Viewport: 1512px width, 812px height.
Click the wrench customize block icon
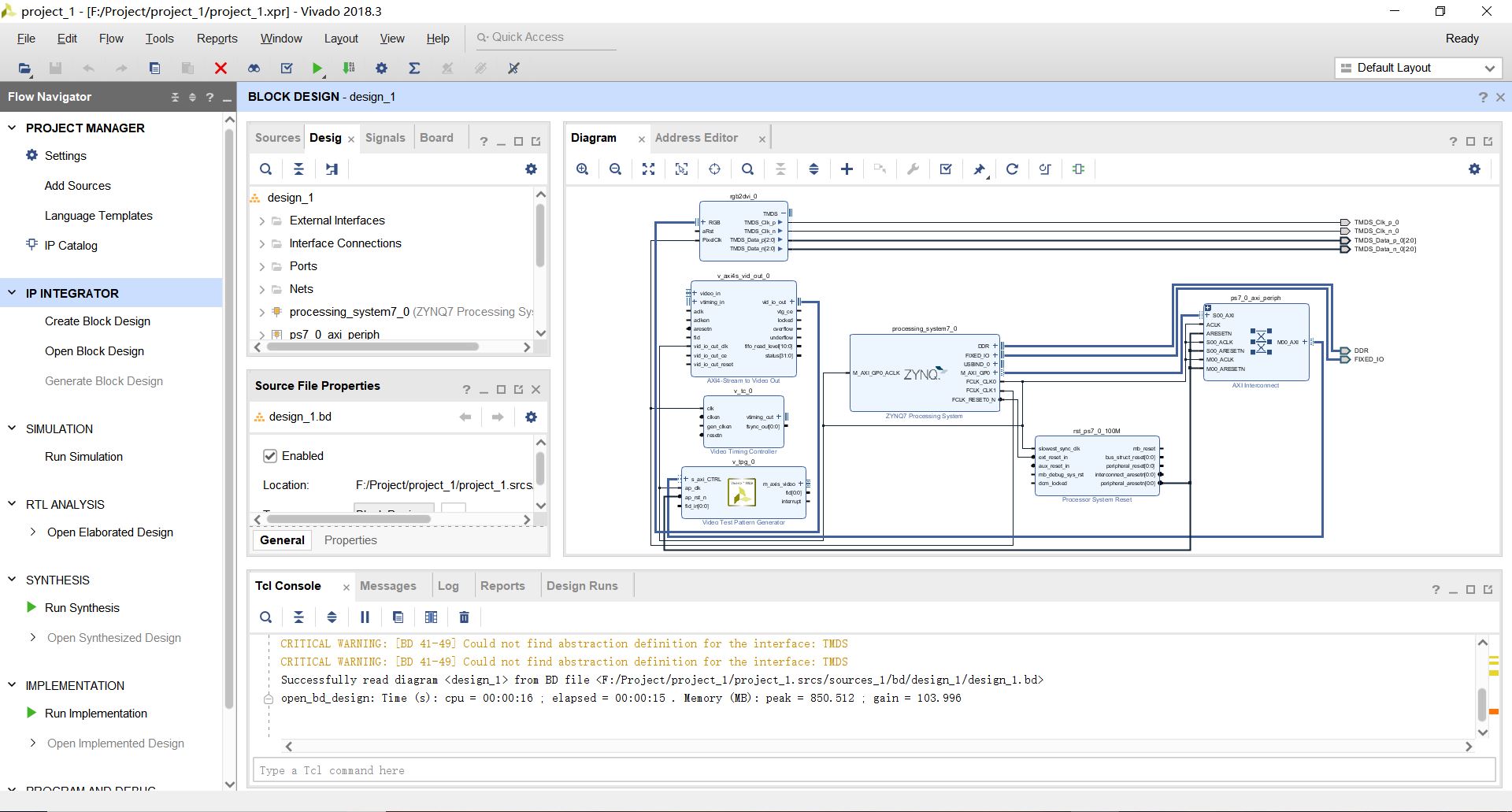click(x=913, y=169)
